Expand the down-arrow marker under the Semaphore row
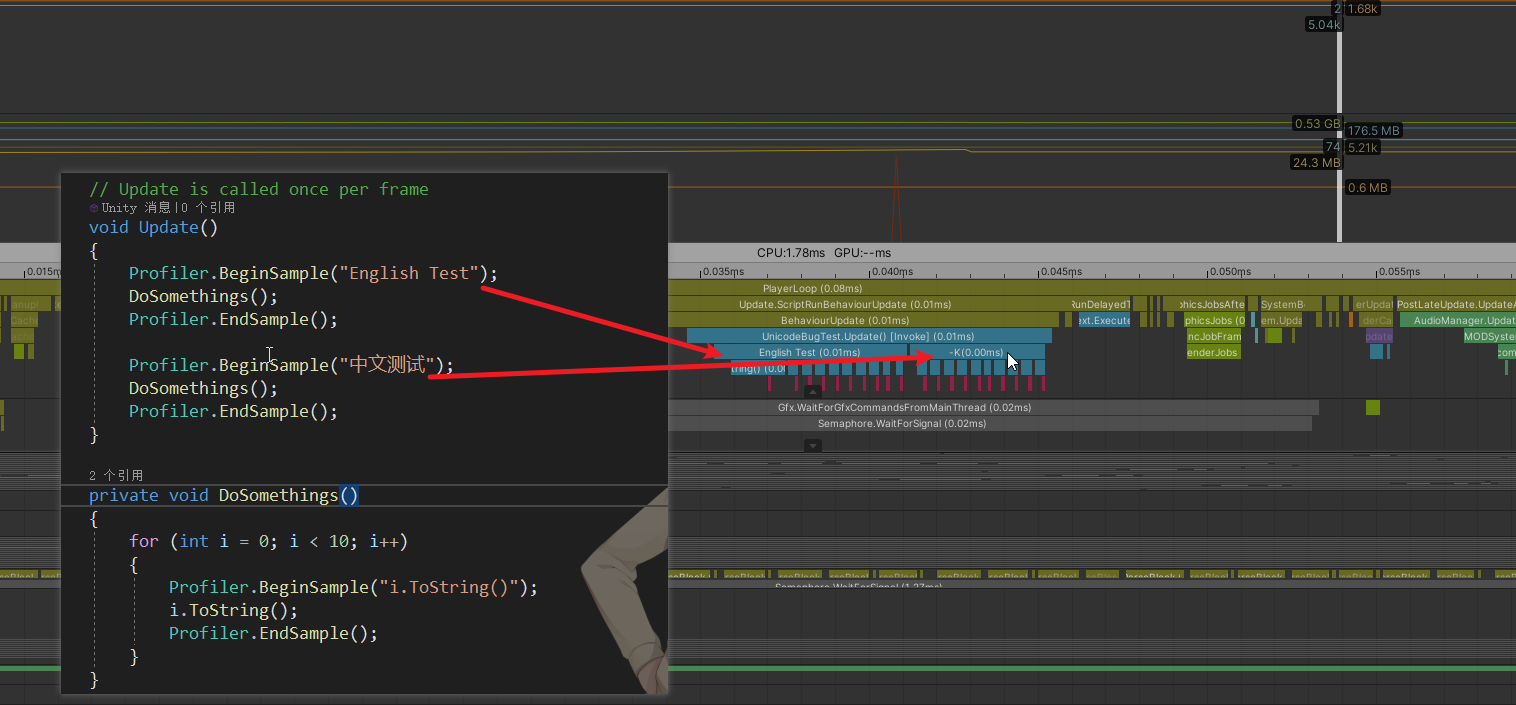Viewport: 1516px width, 705px height. pyautogui.click(x=812, y=444)
